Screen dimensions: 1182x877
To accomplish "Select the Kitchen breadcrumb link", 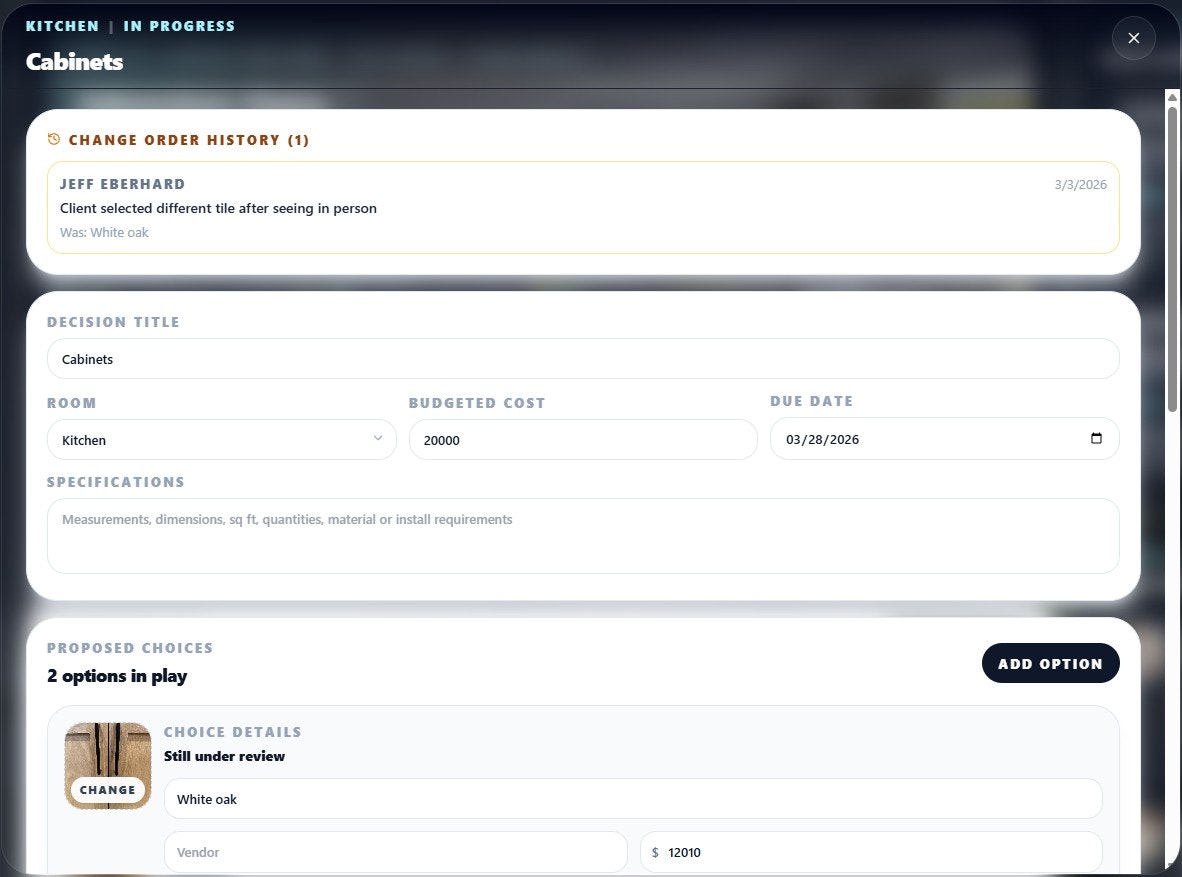I will pos(62,25).
